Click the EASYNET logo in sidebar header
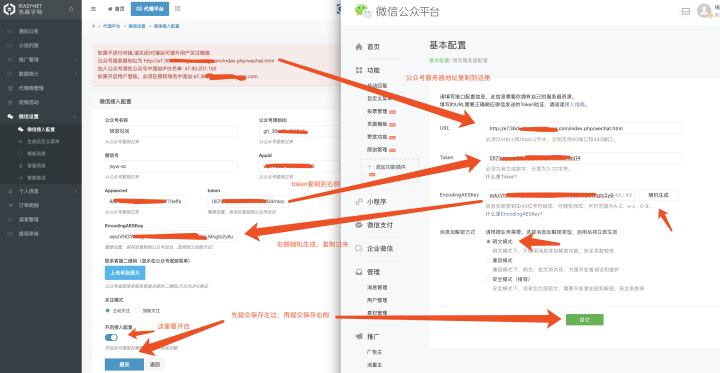The image size is (720, 373). 23,10
